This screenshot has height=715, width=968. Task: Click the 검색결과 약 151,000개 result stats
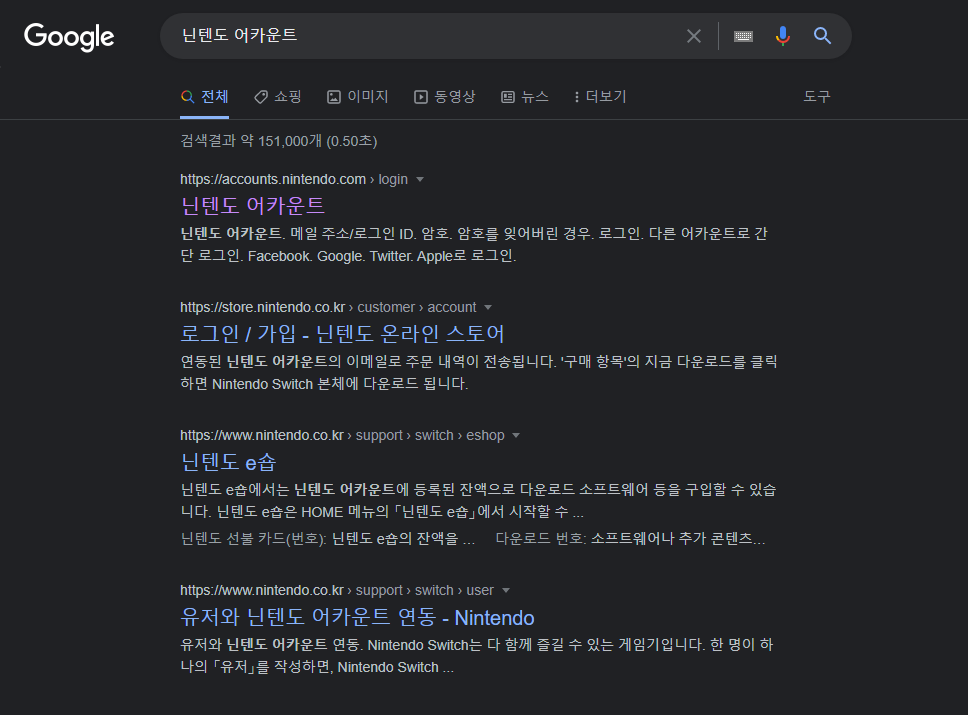point(278,141)
